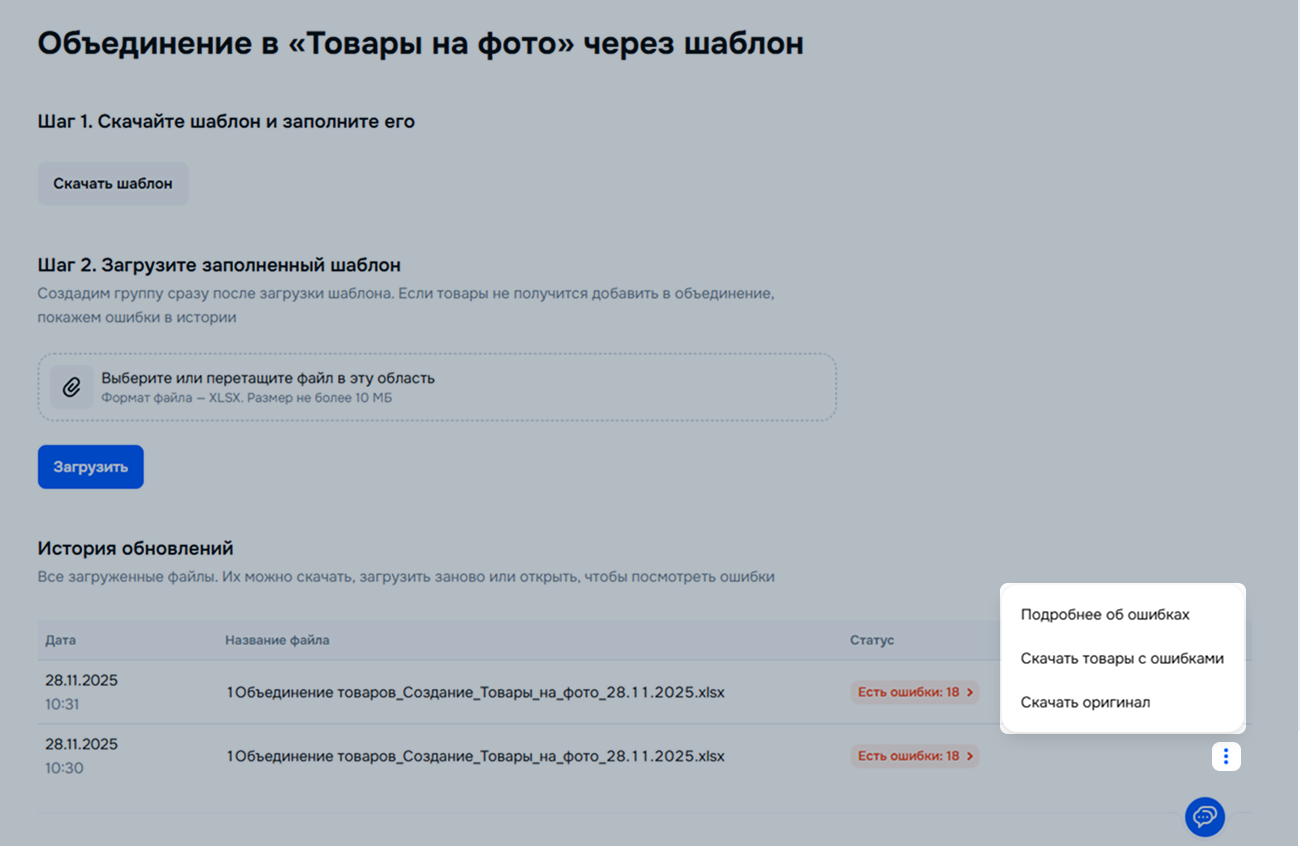Click the Шаг 2 section heading

219,265
